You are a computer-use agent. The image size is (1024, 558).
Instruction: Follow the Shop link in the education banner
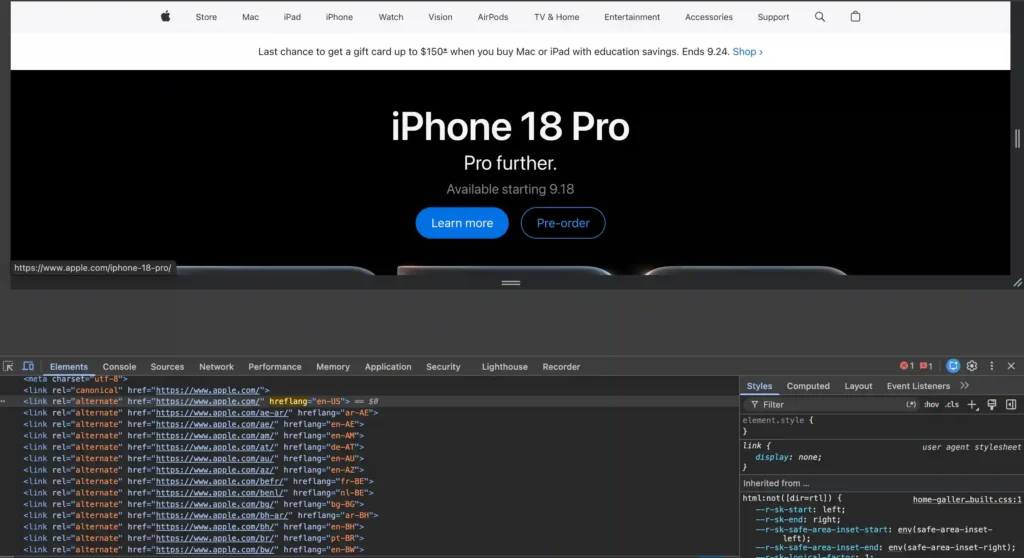[x=747, y=52]
